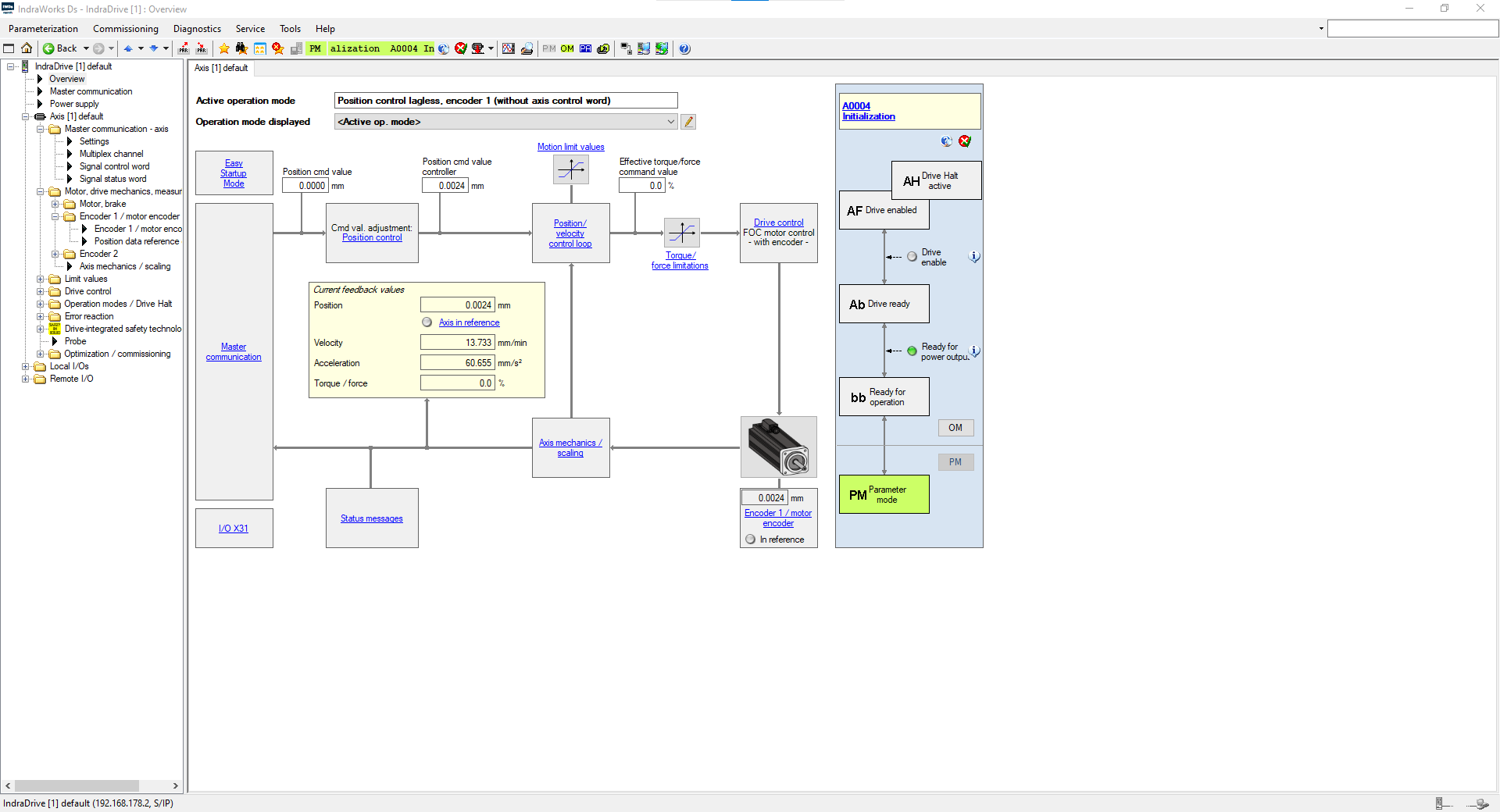1500x812 pixels.
Task: Select Signal control word in the tree
Action: (x=114, y=166)
